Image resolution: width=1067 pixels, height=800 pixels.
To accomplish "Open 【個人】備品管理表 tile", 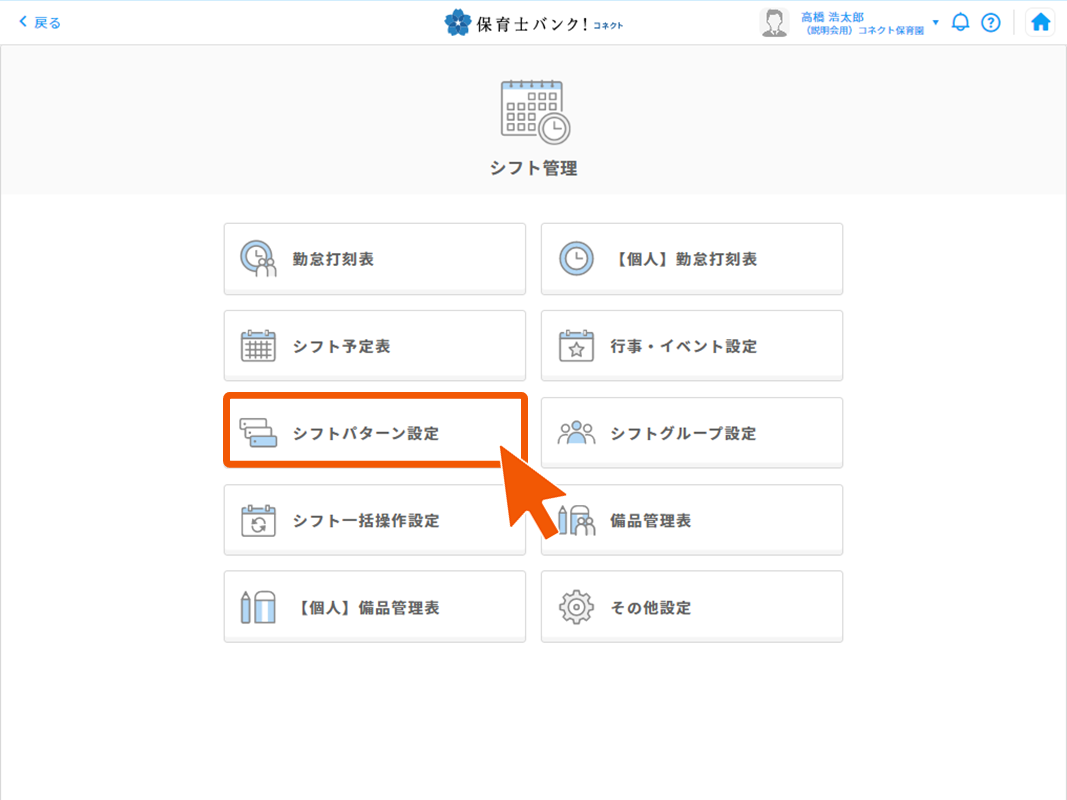I will coord(374,608).
